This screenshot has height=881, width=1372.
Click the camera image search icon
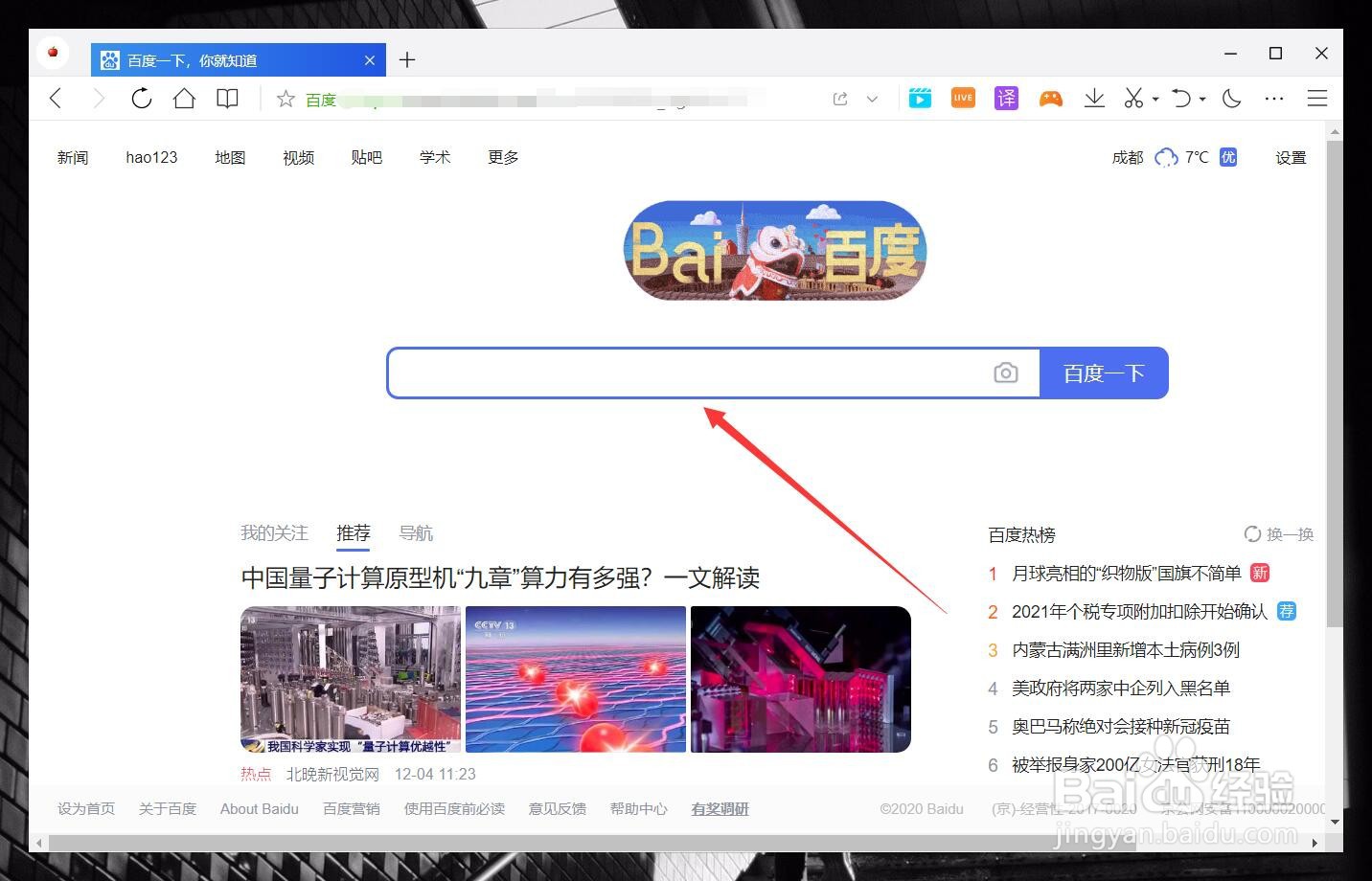point(1006,373)
